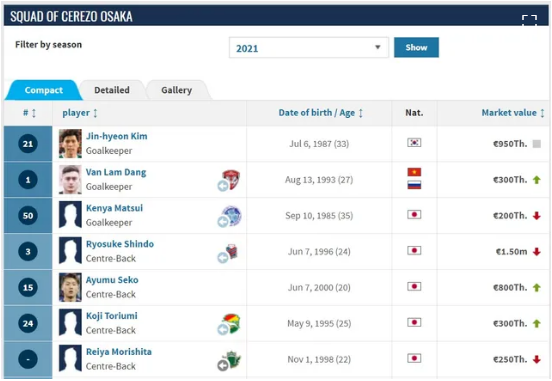Image resolution: width=552 pixels, height=381 pixels.
Task: Switch to the Detailed tab
Action: tap(112, 90)
